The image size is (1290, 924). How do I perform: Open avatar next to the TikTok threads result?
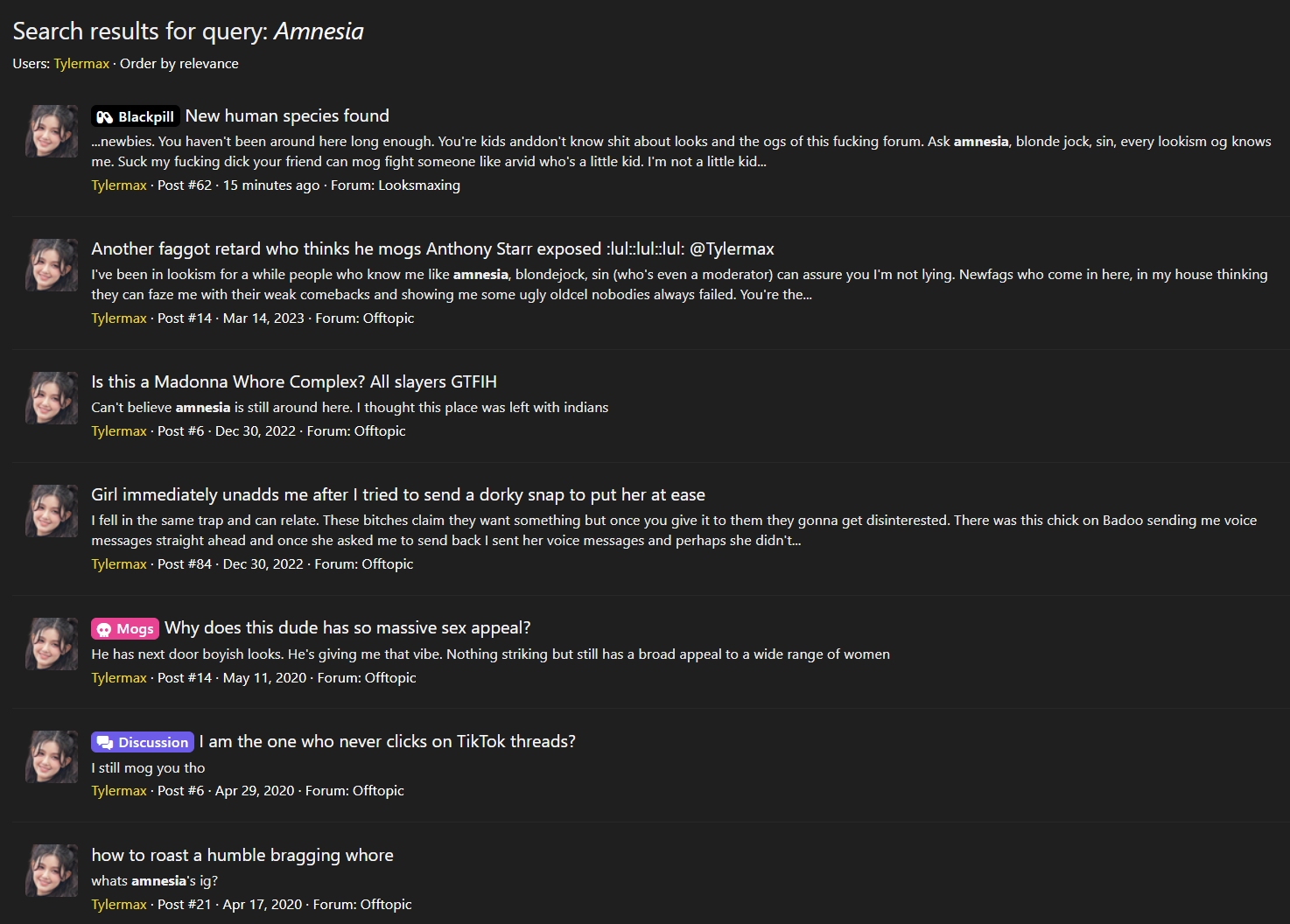(52, 757)
